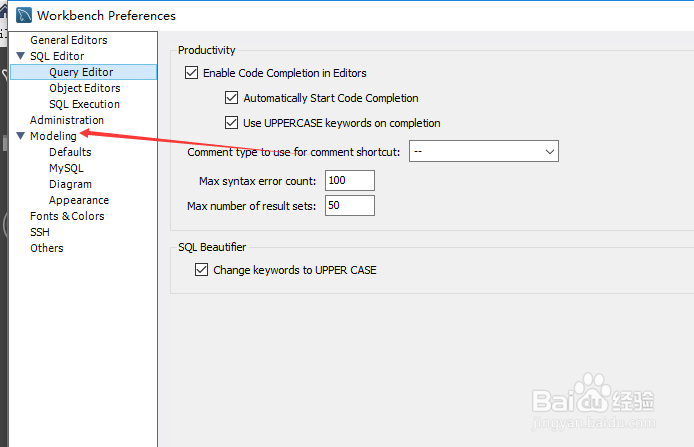Select the MySQL item under Modeling
694x447 pixels.
(x=66, y=168)
